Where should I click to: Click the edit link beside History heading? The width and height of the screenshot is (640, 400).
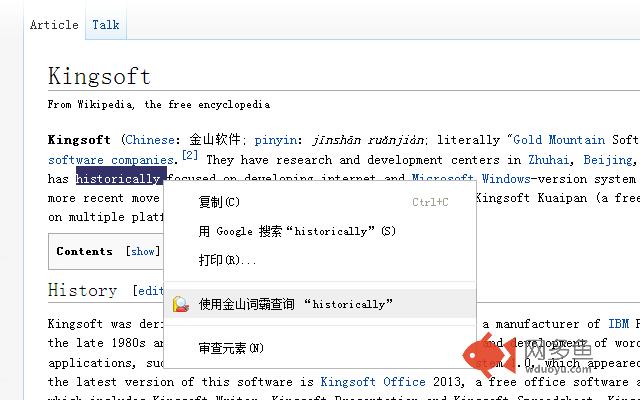pos(151,291)
